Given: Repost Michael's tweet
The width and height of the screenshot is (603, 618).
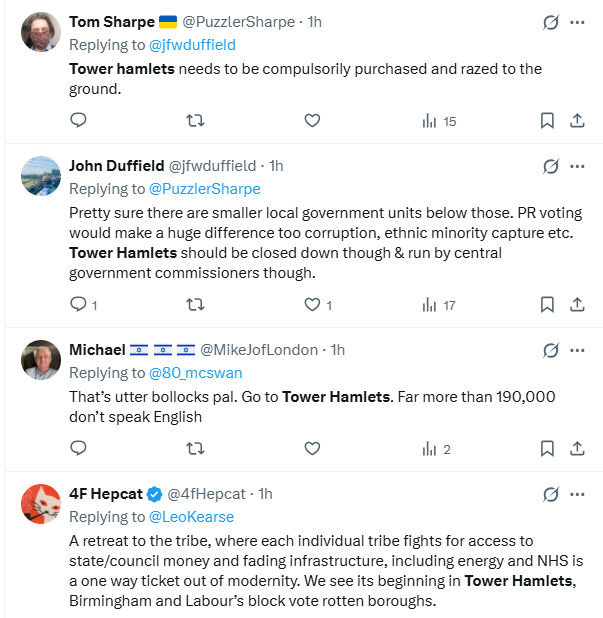Looking at the screenshot, I should 196,449.
